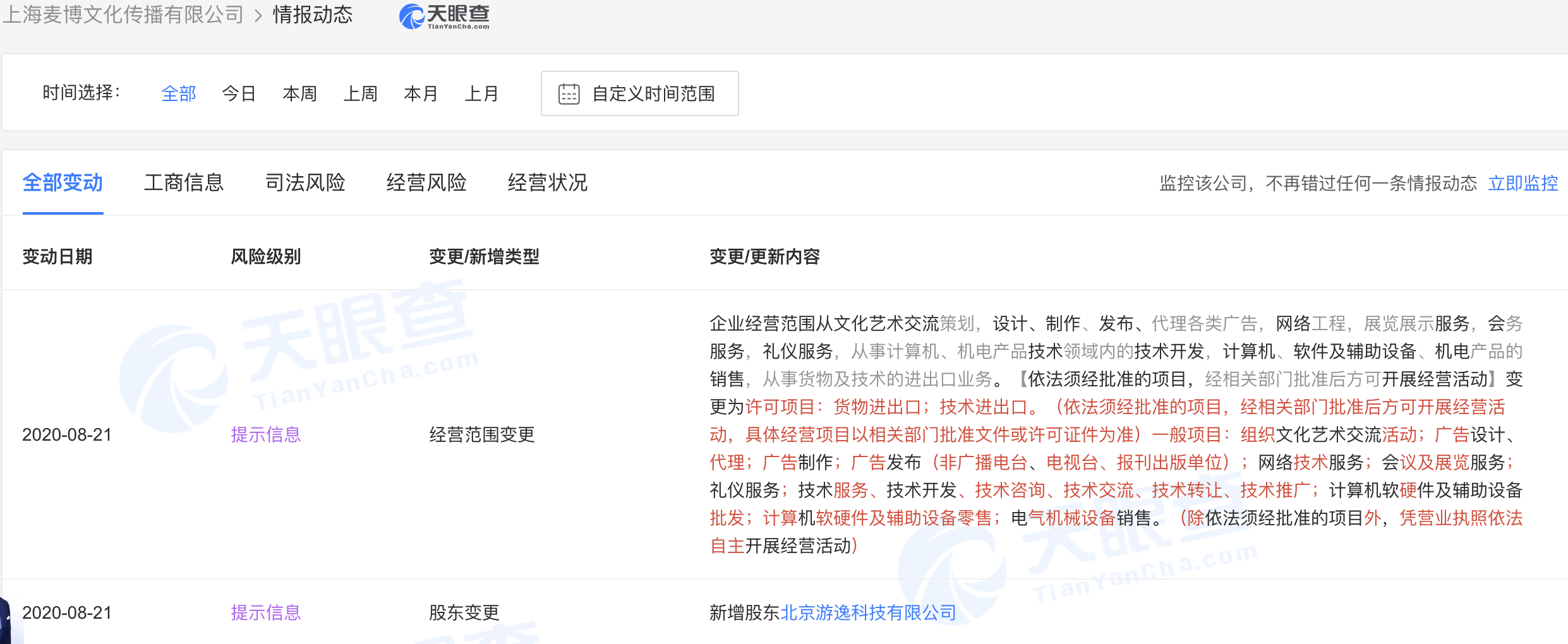Switch to the 经营状况 tab
This screenshot has width=1568, height=644.
(x=548, y=182)
